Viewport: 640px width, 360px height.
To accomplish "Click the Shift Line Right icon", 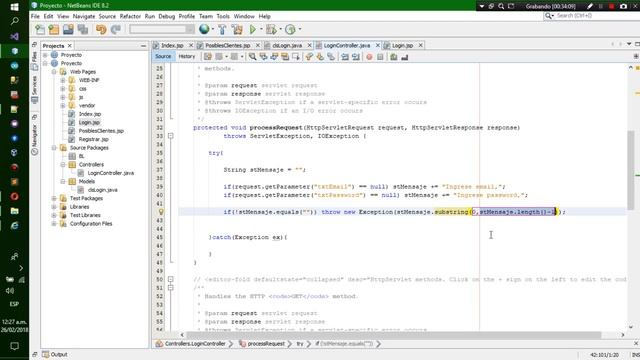I will [356, 57].
